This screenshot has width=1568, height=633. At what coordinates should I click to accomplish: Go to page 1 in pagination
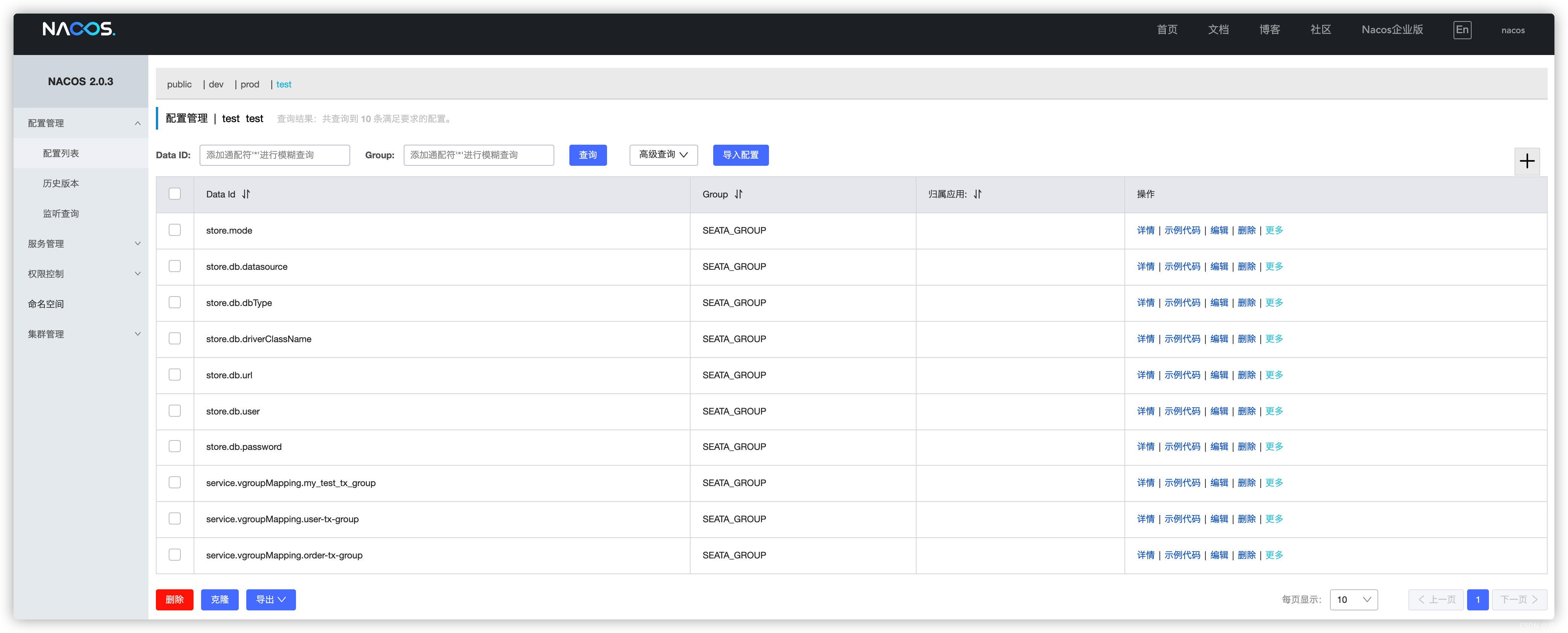pos(1477,599)
